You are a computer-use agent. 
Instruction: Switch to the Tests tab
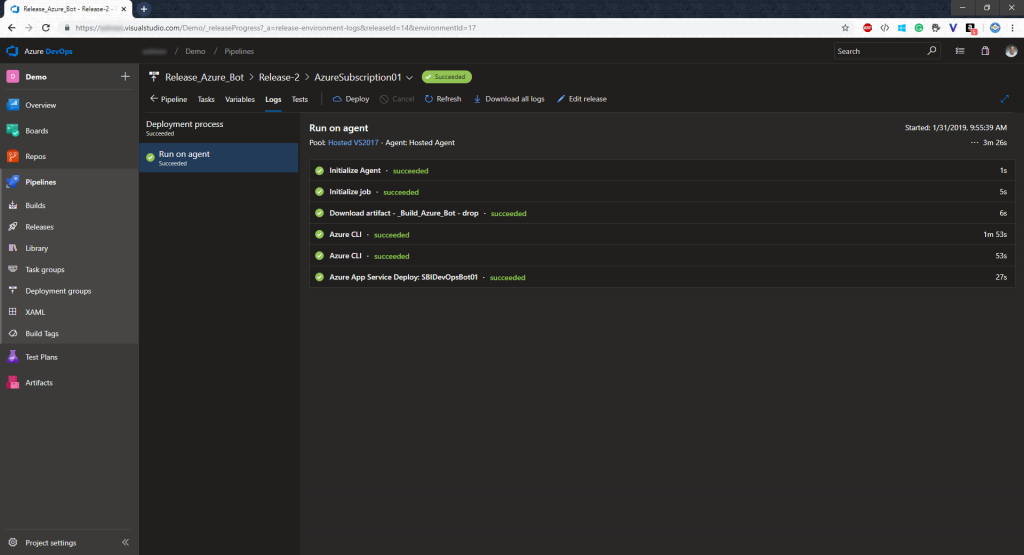click(300, 99)
